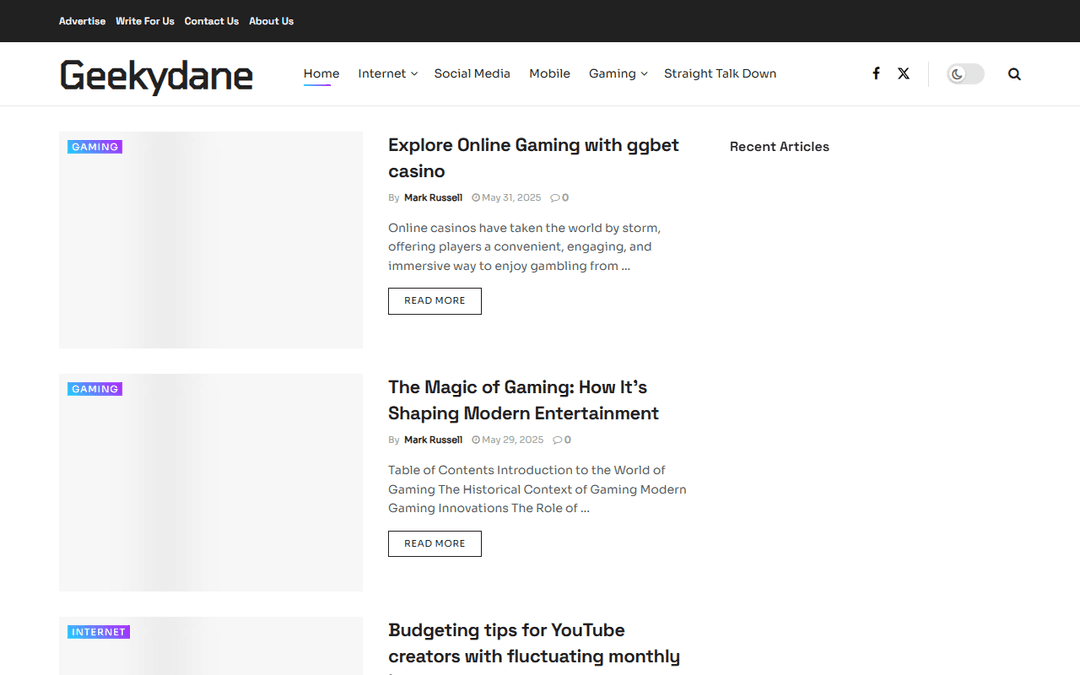
Task: Click the Recent Articles heading
Action: pyautogui.click(x=779, y=147)
